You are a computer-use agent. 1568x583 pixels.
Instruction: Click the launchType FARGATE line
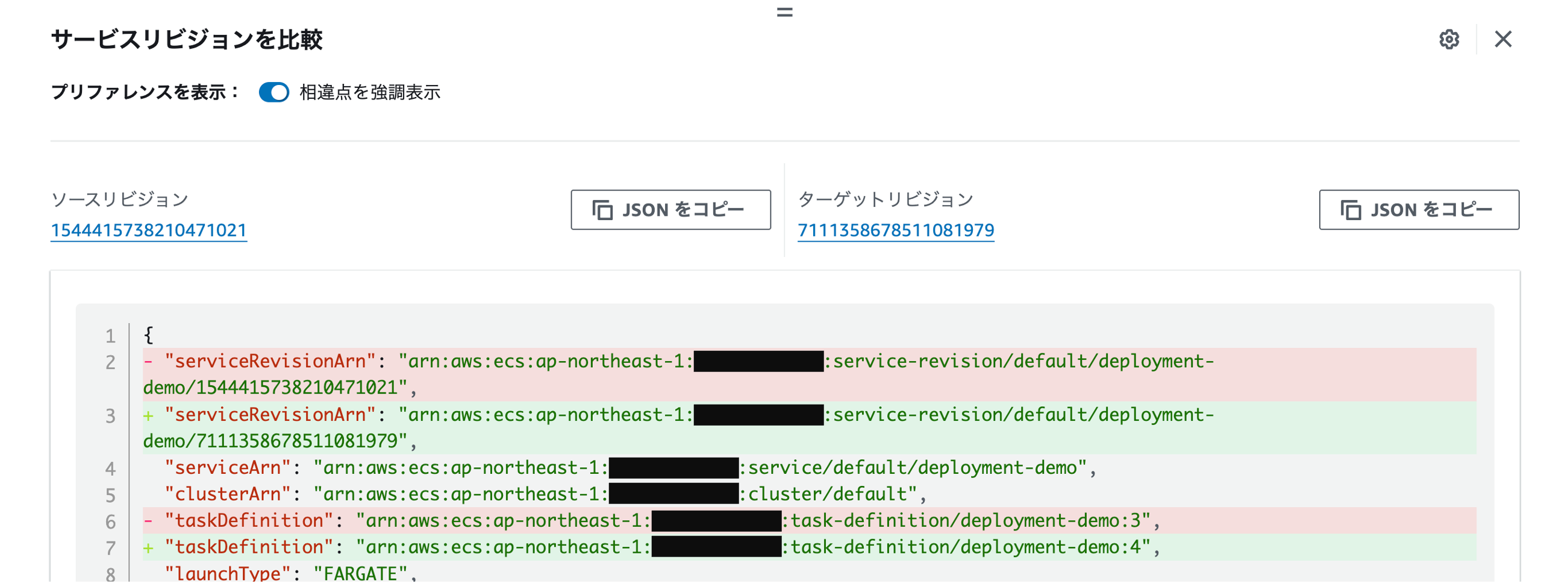(810, 573)
